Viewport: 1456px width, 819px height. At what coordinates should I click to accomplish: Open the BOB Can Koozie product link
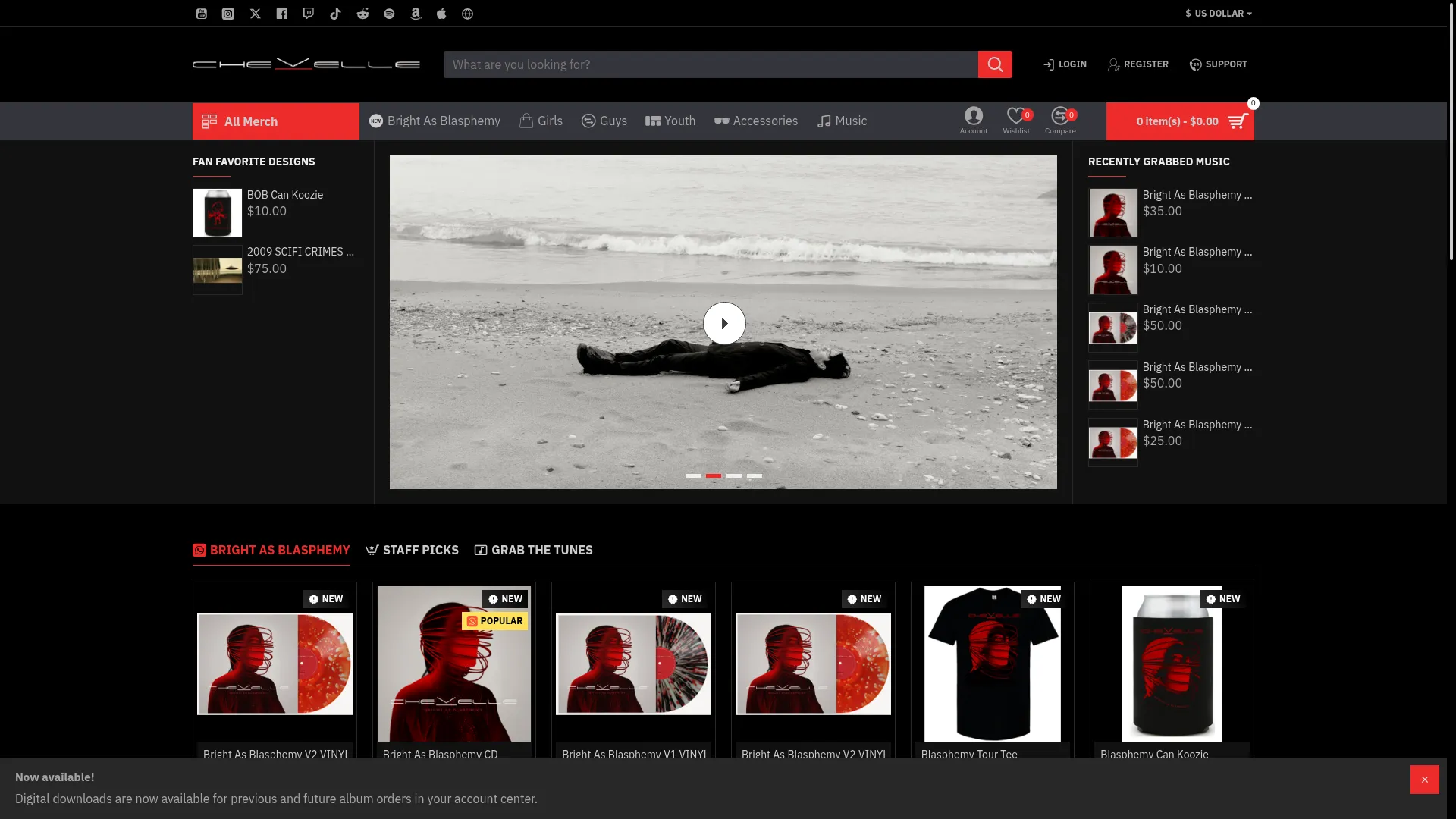pos(285,195)
